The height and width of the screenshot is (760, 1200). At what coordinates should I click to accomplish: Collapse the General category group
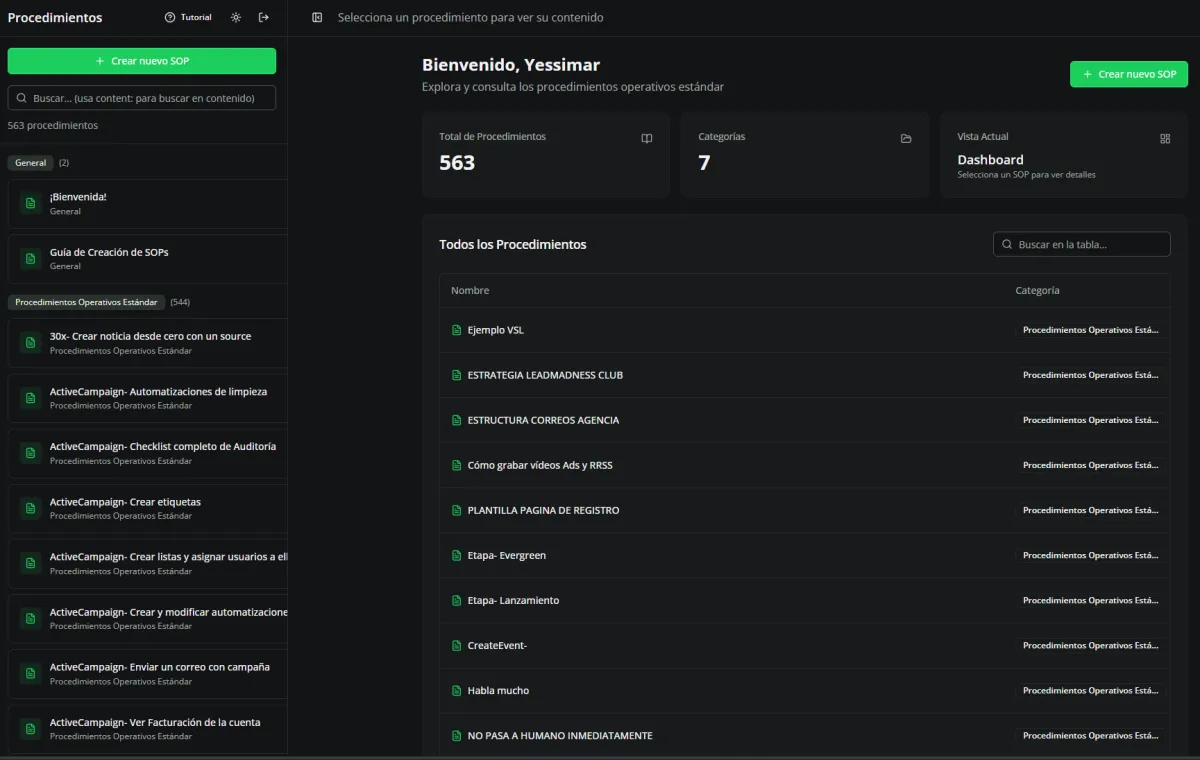tap(31, 163)
